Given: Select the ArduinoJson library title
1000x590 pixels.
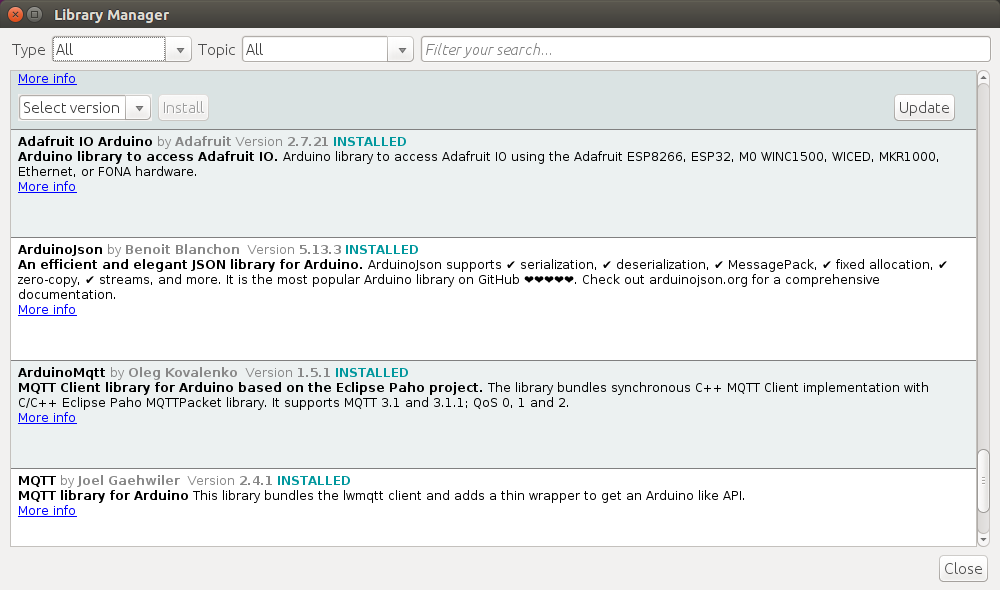Looking at the screenshot, I should 60,249.
